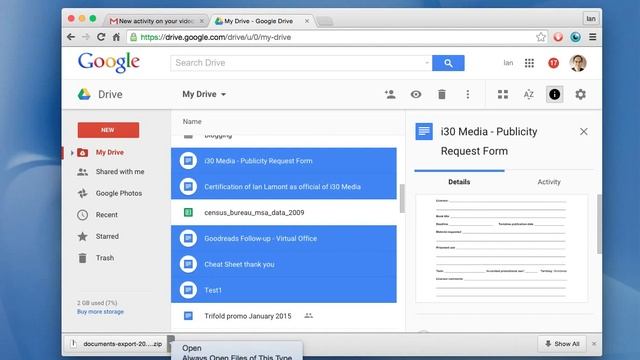640x360 pixels.
Task: Open Shared with me
Action: 120,172
